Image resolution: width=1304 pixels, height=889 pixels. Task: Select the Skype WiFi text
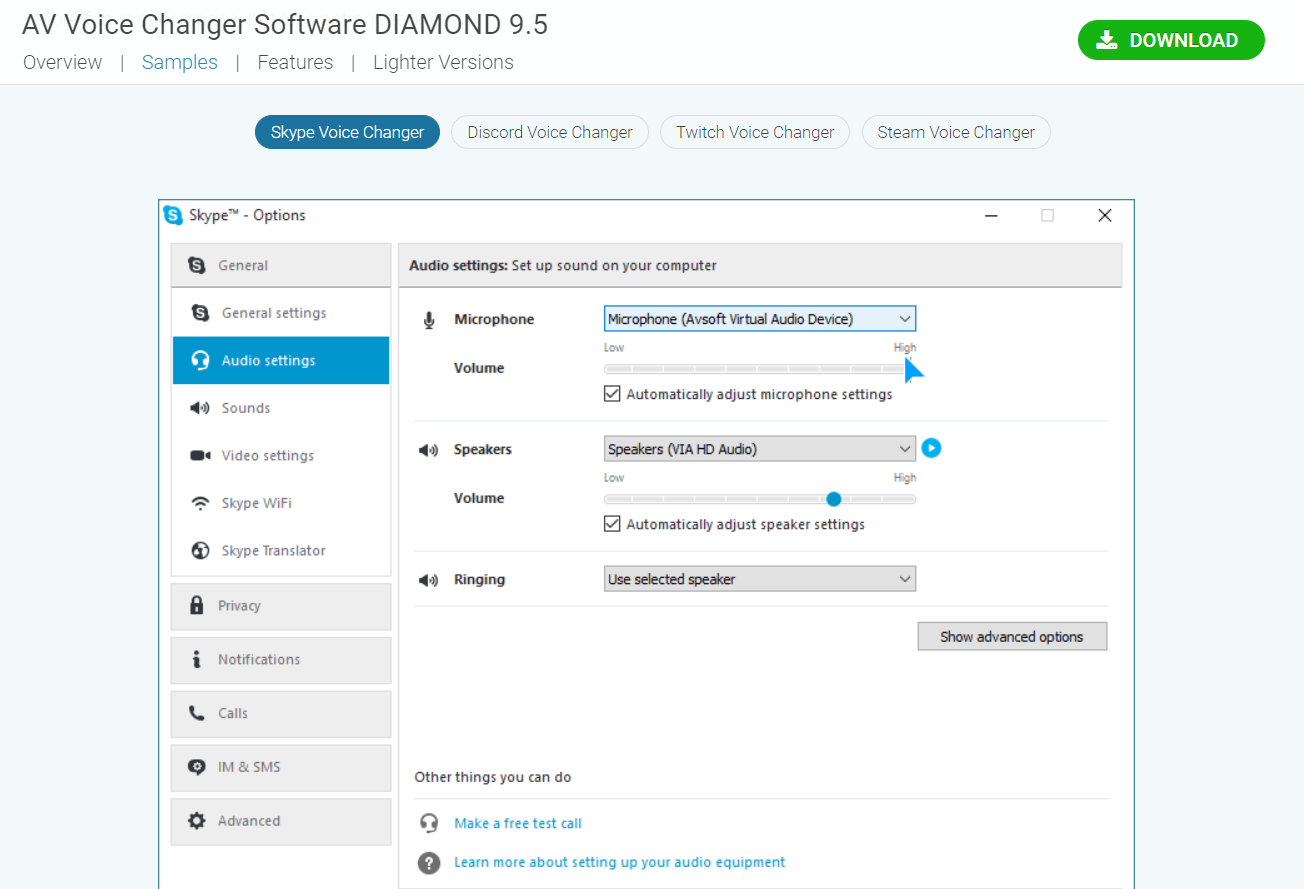(257, 503)
